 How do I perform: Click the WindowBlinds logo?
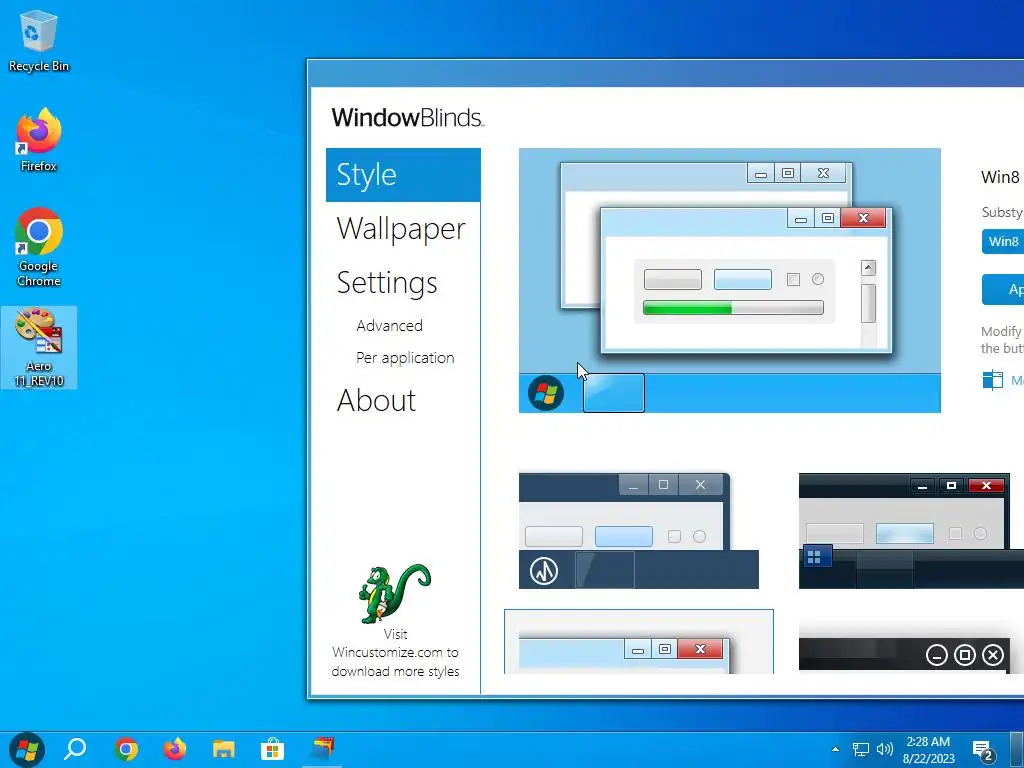pos(408,118)
